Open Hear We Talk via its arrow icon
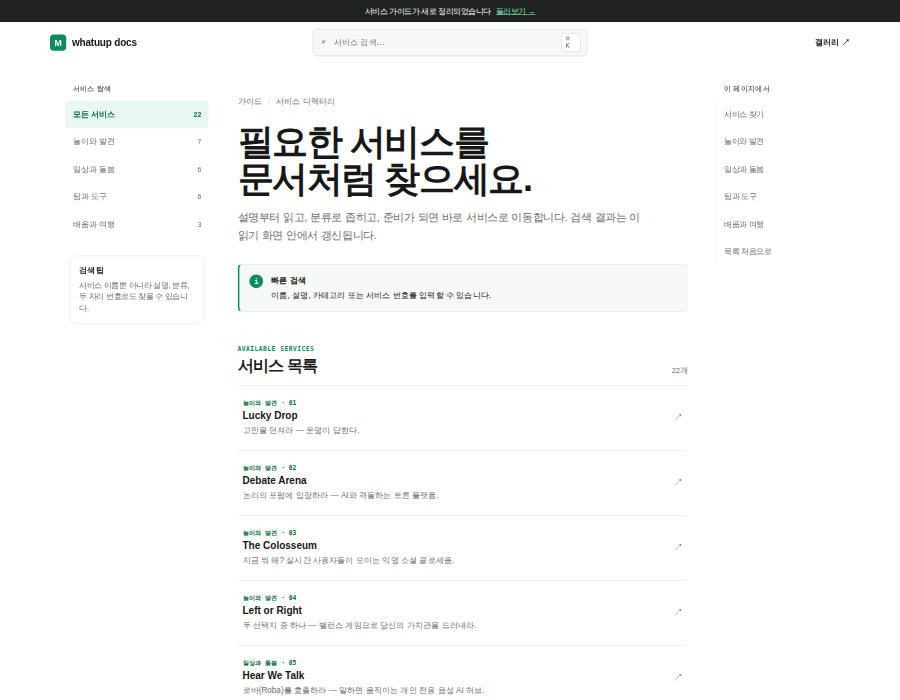 [x=678, y=677]
